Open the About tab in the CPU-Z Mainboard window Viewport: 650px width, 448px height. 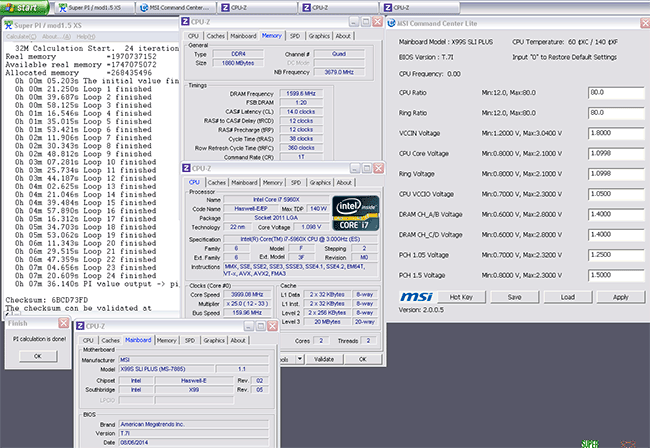coord(236,340)
